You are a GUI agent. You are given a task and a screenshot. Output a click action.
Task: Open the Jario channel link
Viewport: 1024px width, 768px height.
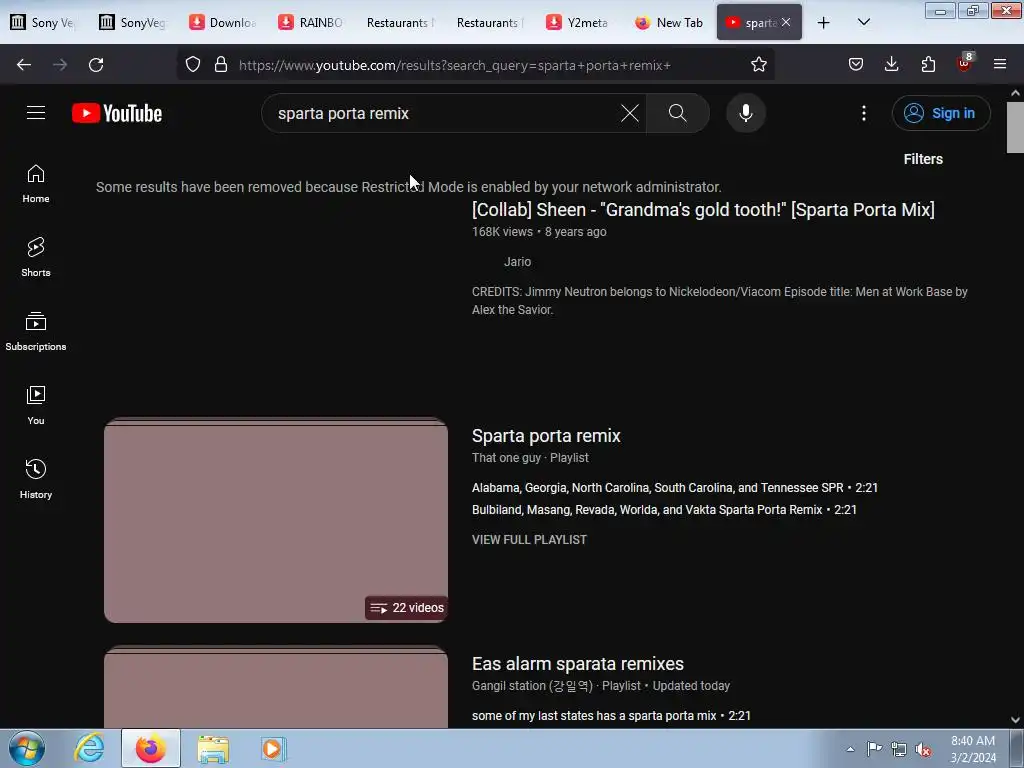(x=517, y=261)
